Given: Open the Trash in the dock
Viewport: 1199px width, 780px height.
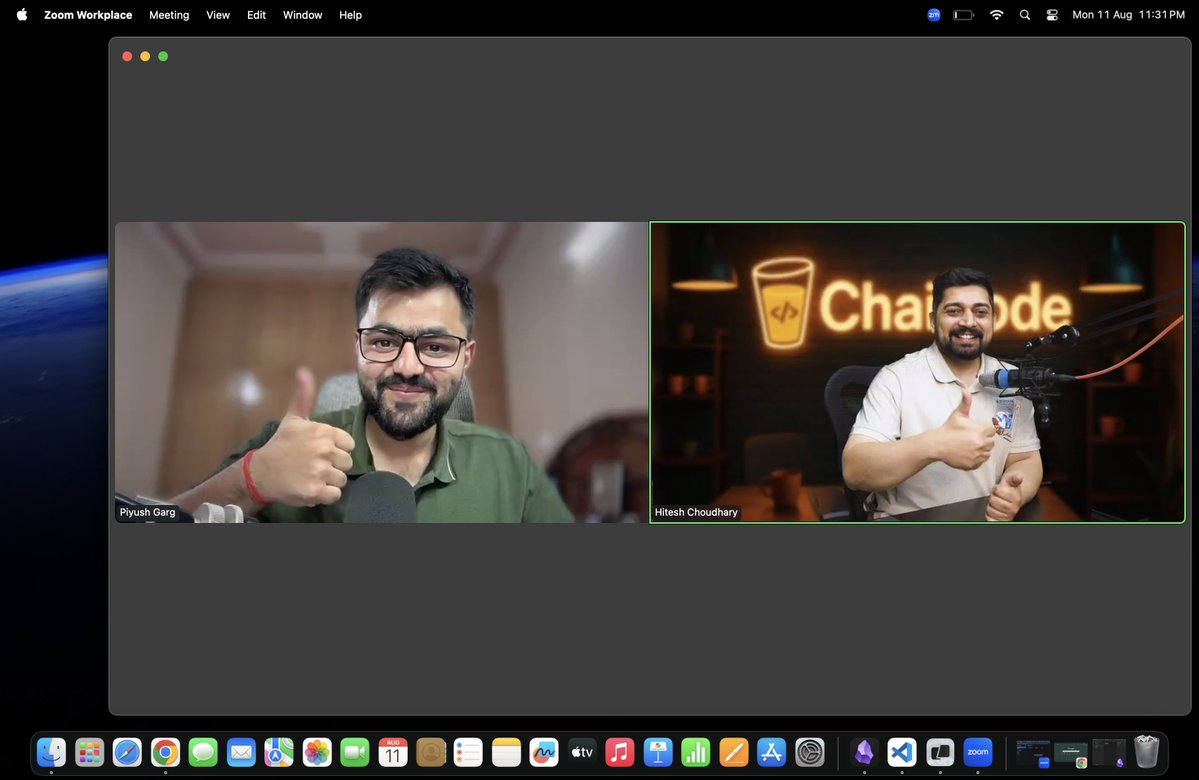Looking at the screenshot, I should [x=1146, y=752].
